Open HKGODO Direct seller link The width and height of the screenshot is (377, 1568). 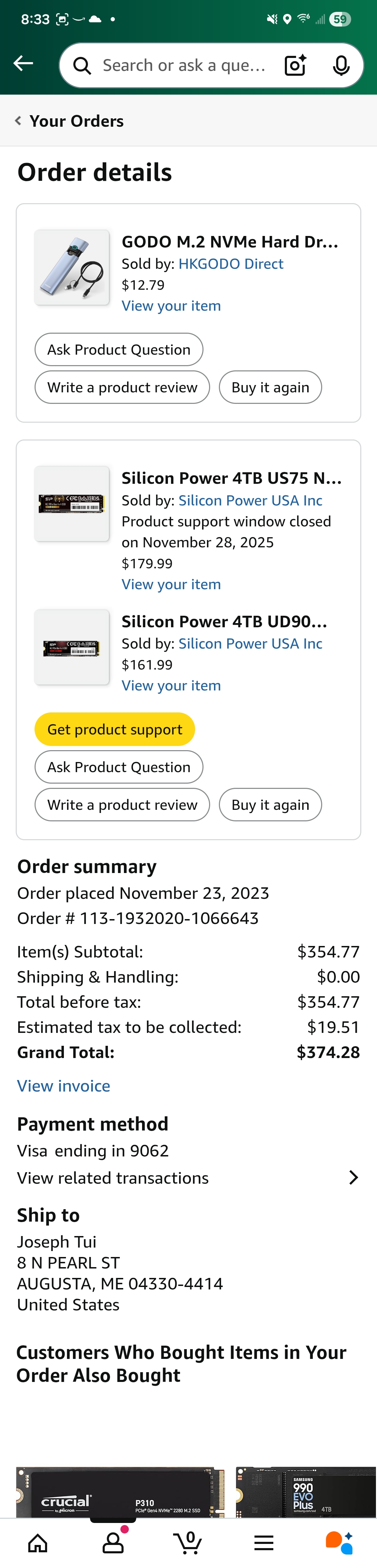point(231,264)
